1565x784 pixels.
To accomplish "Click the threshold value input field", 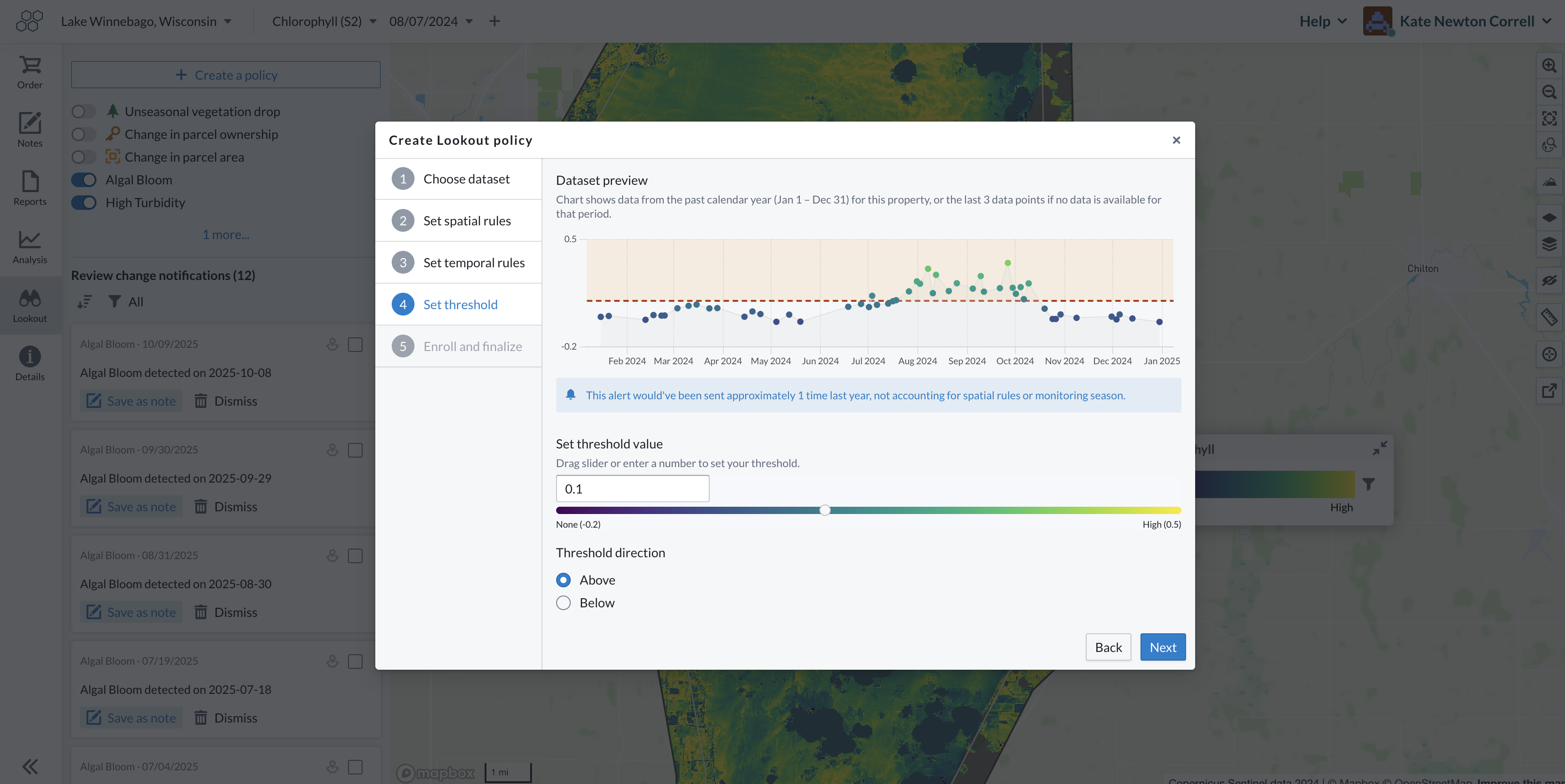I will tap(632, 489).
